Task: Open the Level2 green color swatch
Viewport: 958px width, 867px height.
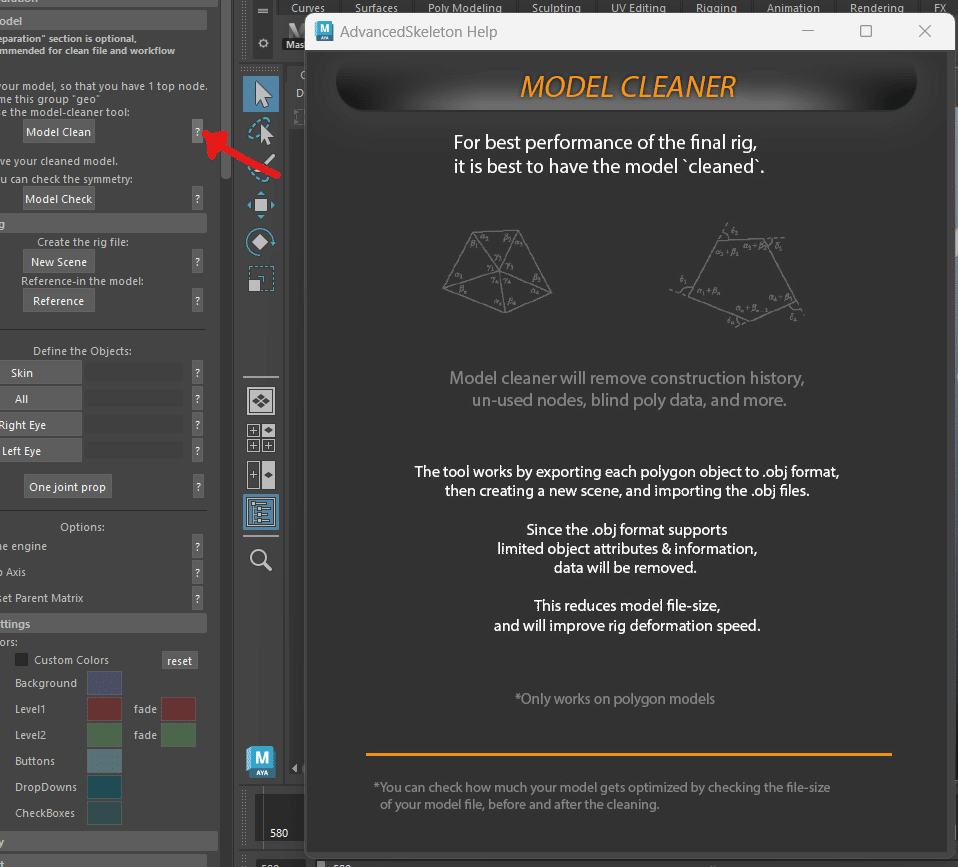Action: point(104,735)
